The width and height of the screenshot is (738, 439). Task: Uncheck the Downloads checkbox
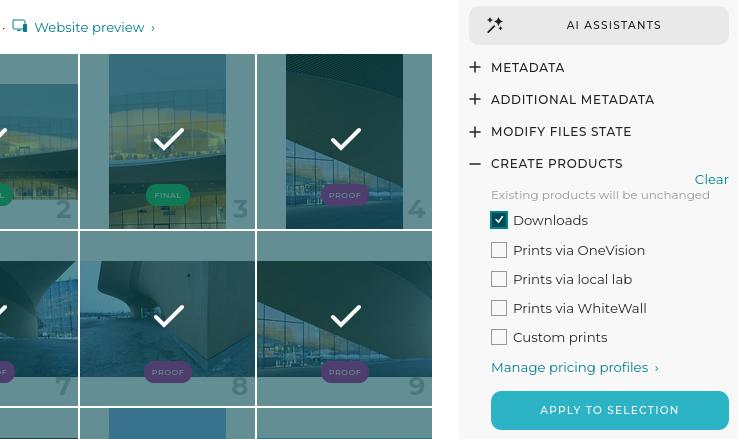(499, 220)
